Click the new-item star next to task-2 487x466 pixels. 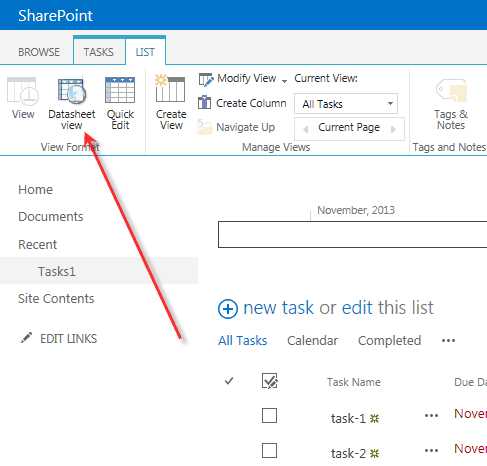pos(375,453)
